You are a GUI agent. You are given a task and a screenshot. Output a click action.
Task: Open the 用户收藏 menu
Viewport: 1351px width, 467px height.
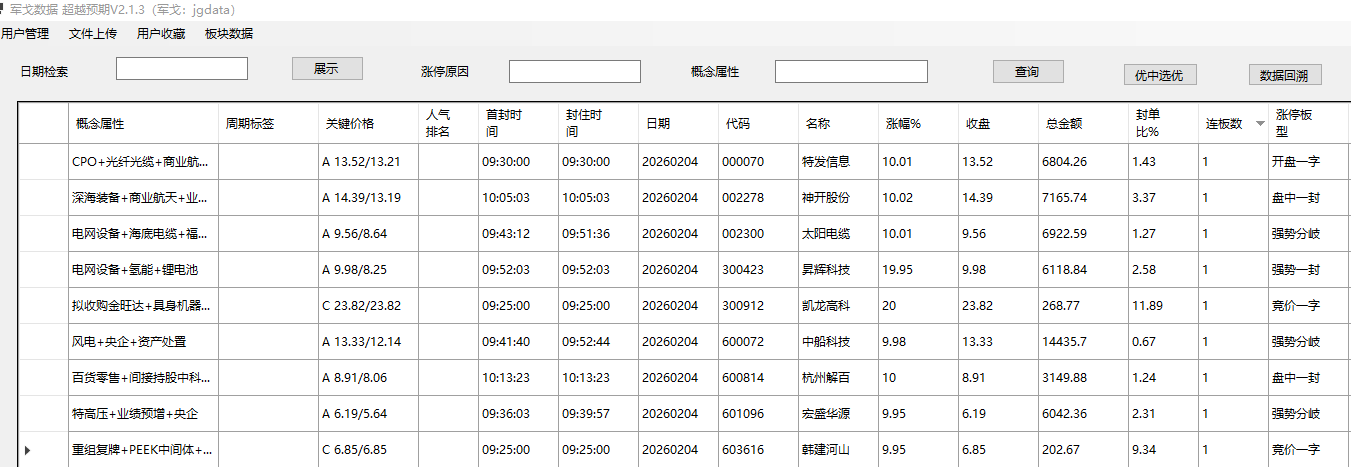(x=161, y=33)
